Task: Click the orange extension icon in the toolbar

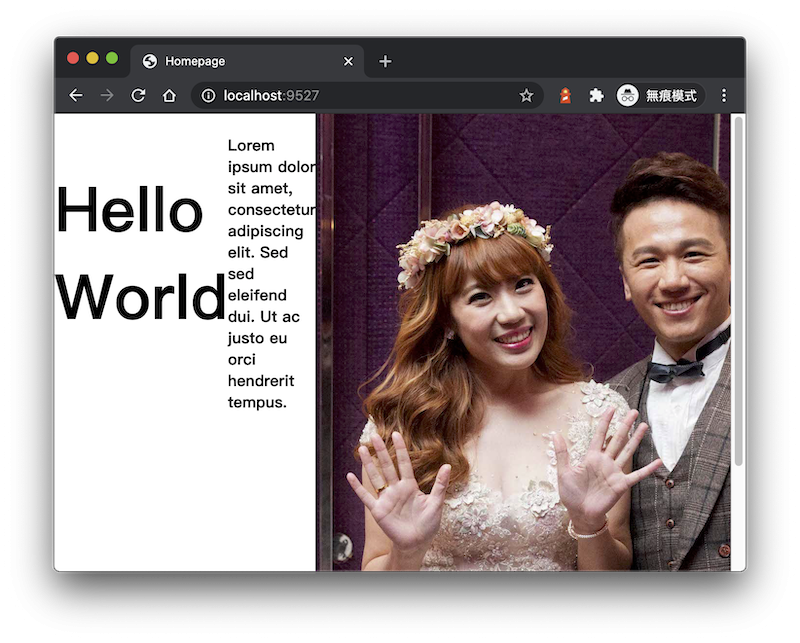Action: (x=565, y=96)
